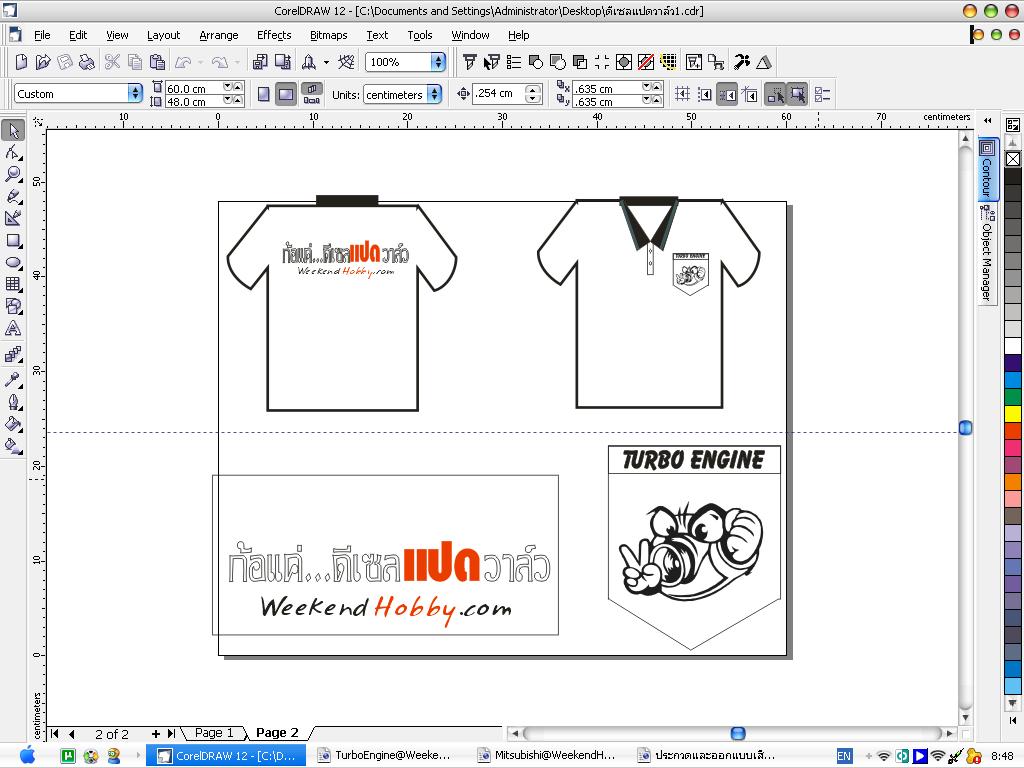Select the Pick tool in the toolbox
Image resolution: width=1024 pixels, height=768 pixels.
(x=13, y=131)
